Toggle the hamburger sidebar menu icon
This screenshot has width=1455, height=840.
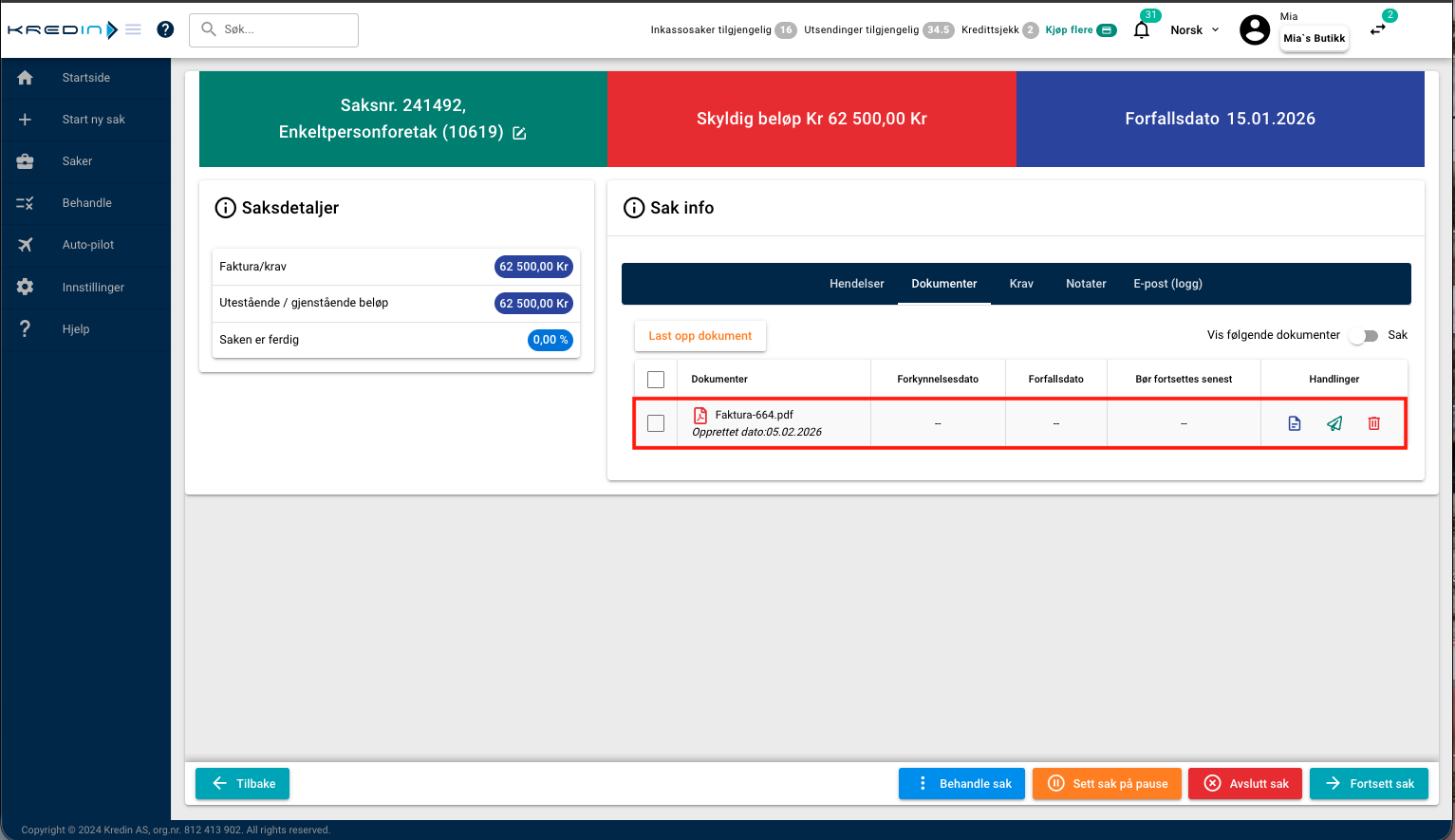134,29
